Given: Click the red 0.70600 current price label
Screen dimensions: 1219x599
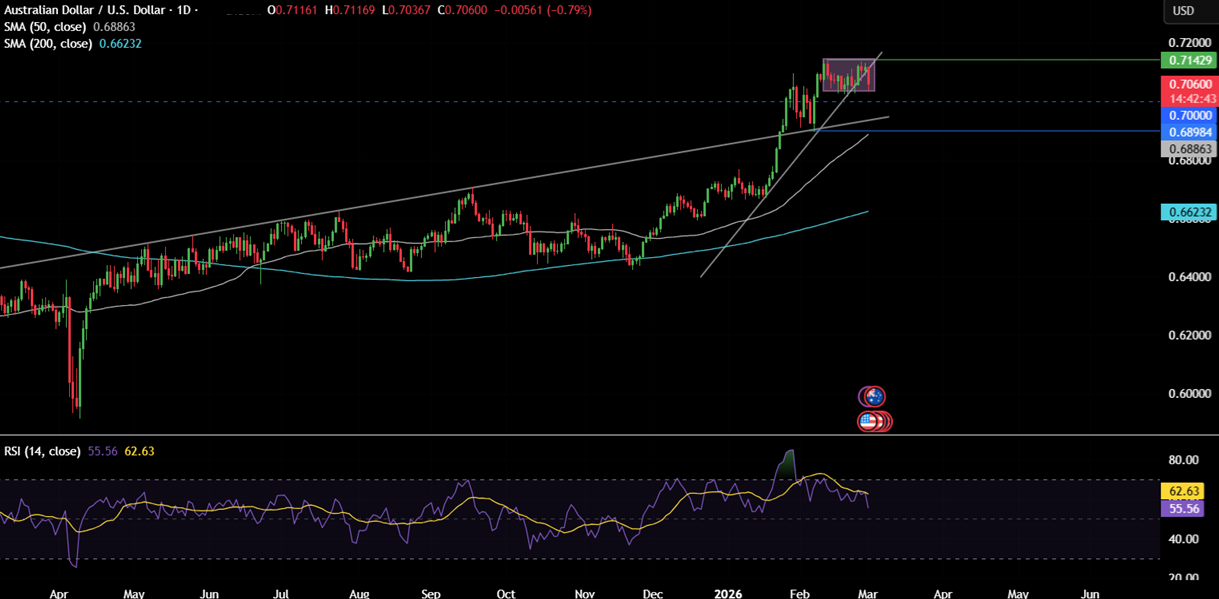Looking at the screenshot, I should click(1188, 85).
